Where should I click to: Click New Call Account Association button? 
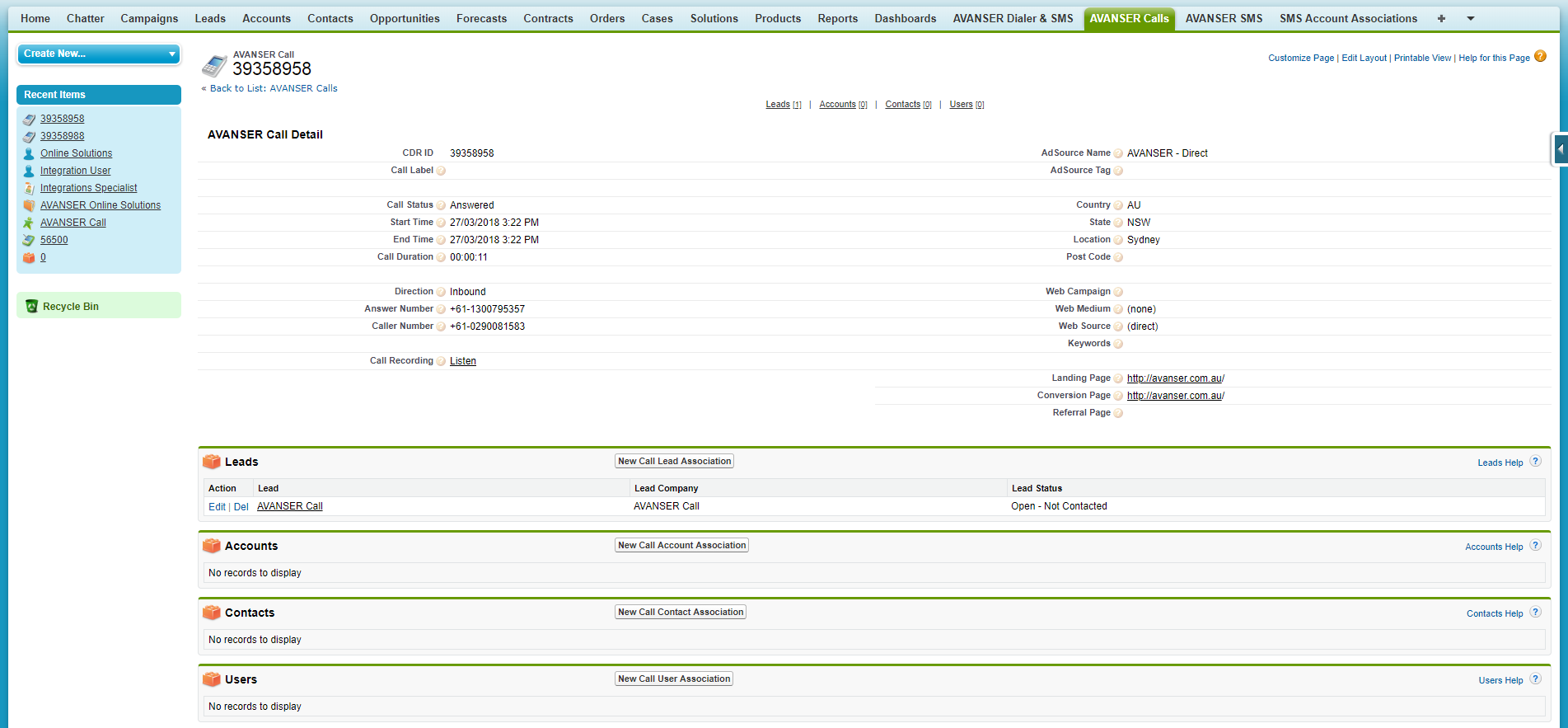pyautogui.click(x=681, y=545)
